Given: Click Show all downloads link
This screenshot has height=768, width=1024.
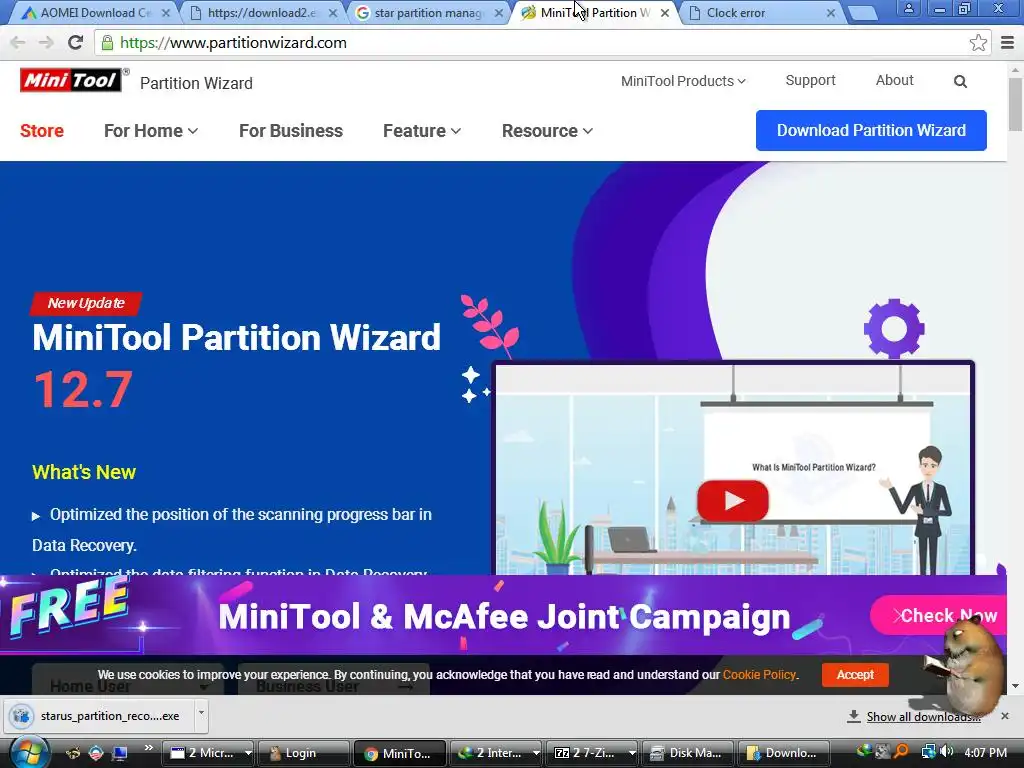Looking at the screenshot, I should [x=923, y=716].
